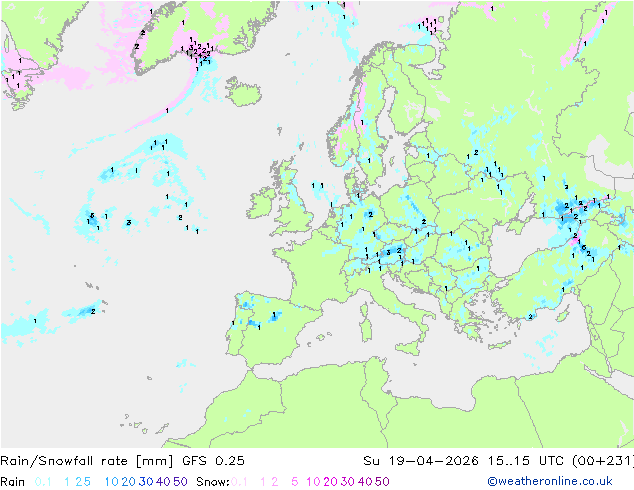This screenshot has width=634, height=490.
Task: Pick the Rain legend 10 value
Action: point(111,482)
